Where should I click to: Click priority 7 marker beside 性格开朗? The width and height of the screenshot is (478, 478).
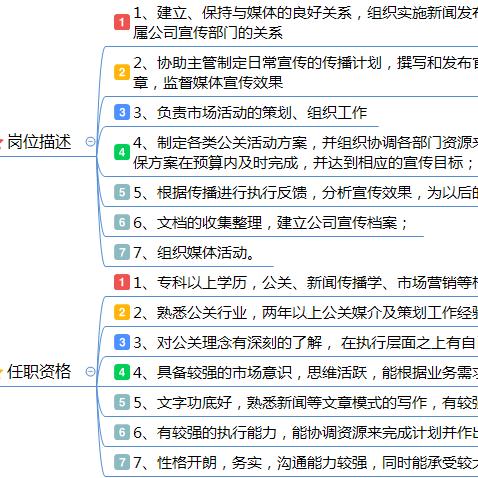pyautogui.click(x=122, y=462)
